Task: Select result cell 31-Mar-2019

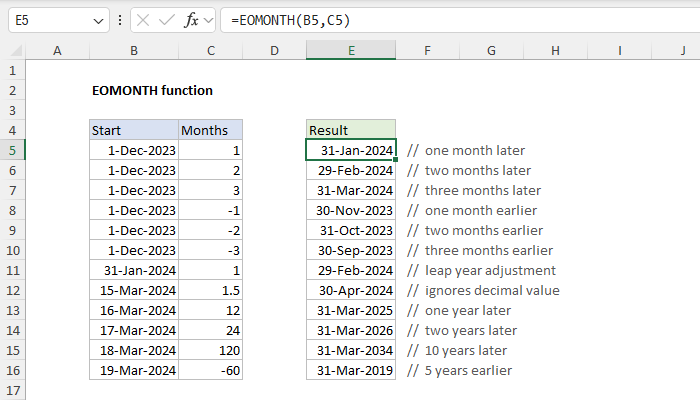Action: click(x=351, y=371)
